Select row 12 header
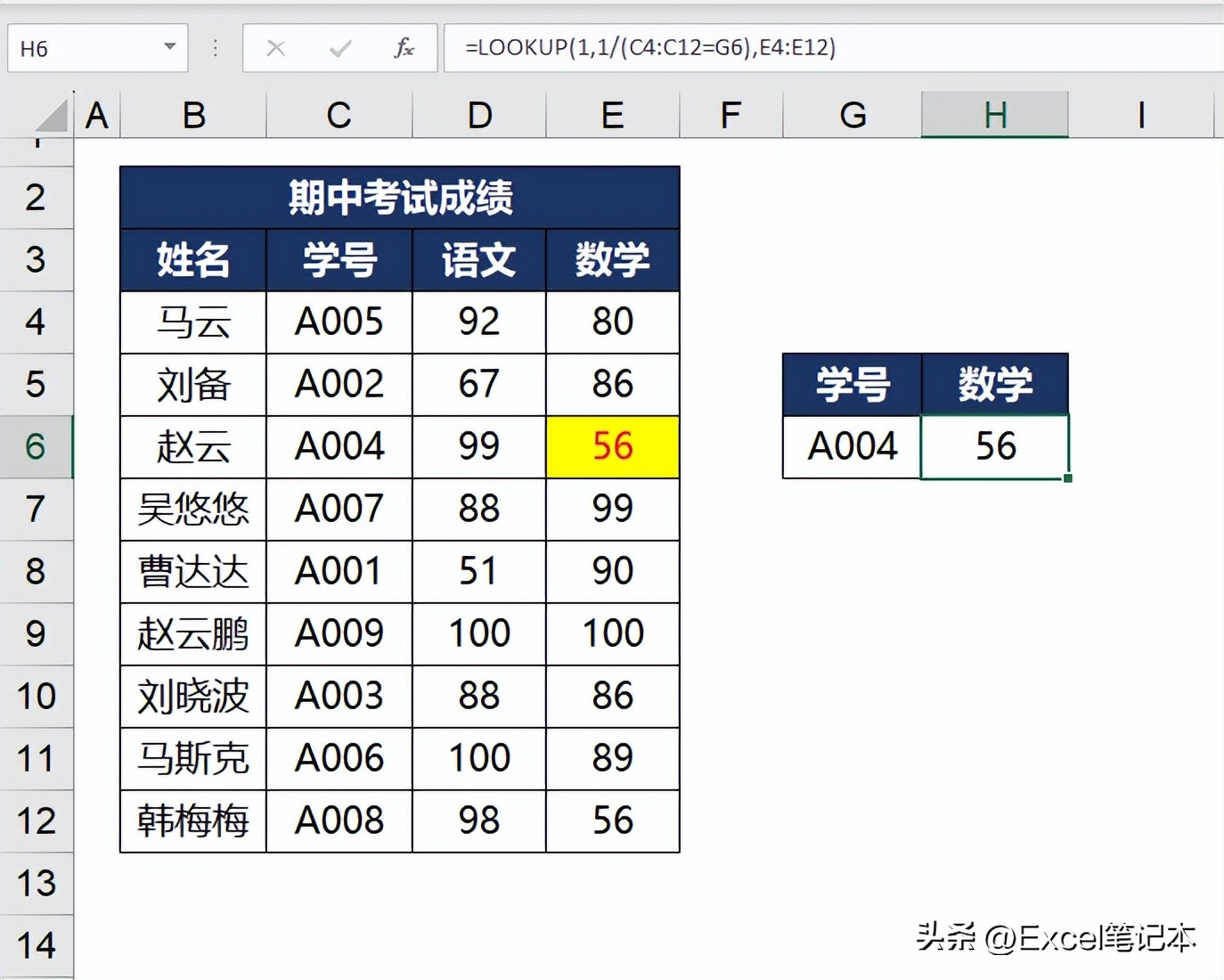The width and height of the screenshot is (1224, 980). 36,821
